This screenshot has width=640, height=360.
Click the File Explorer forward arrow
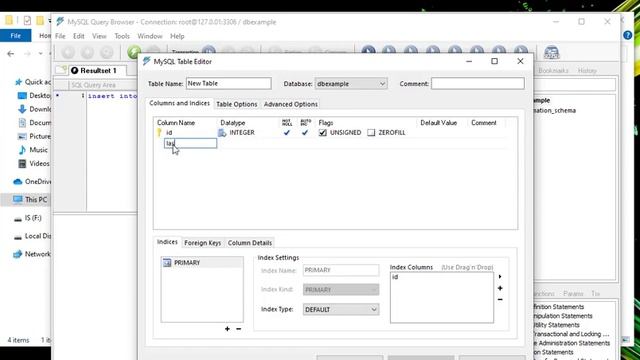click(27, 53)
